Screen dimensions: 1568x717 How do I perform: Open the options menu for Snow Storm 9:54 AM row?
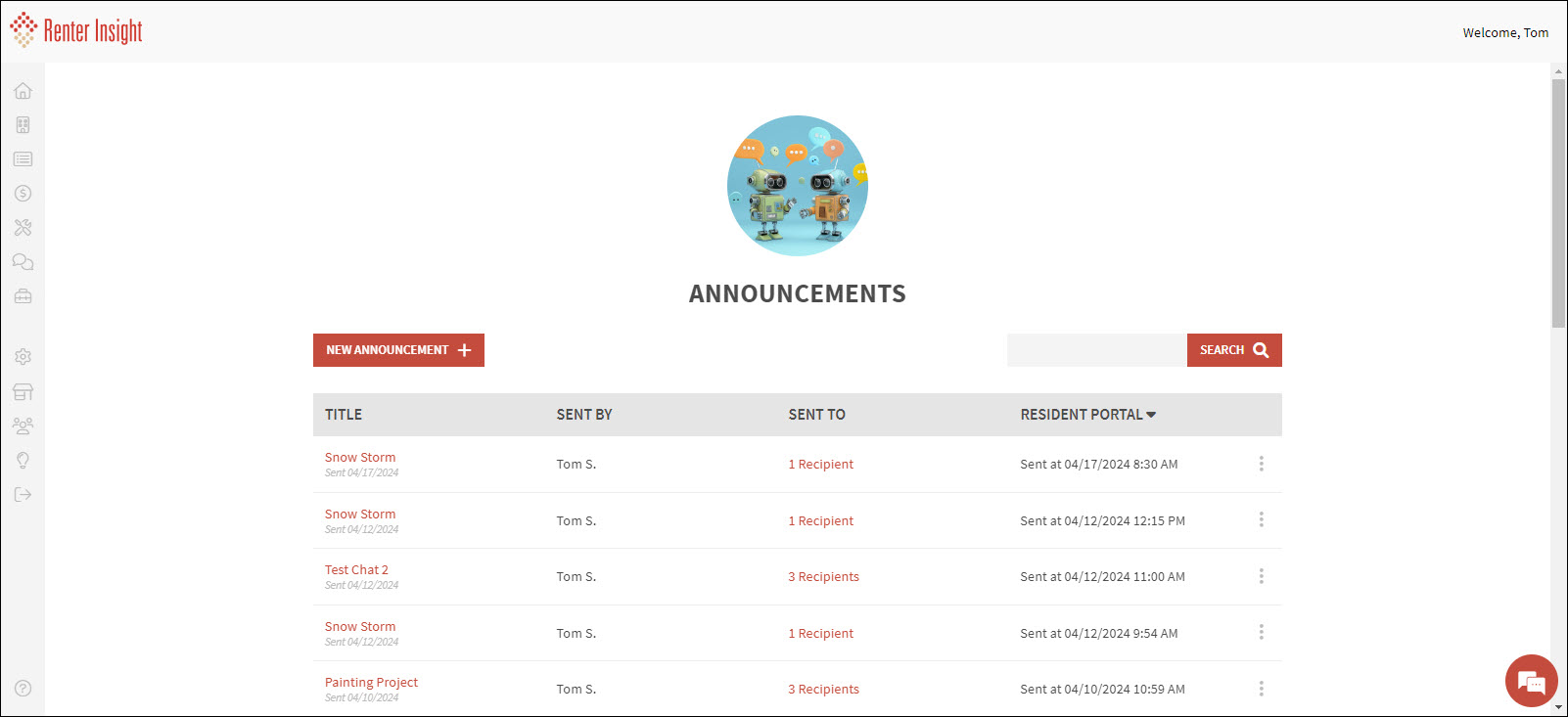pos(1261,632)
